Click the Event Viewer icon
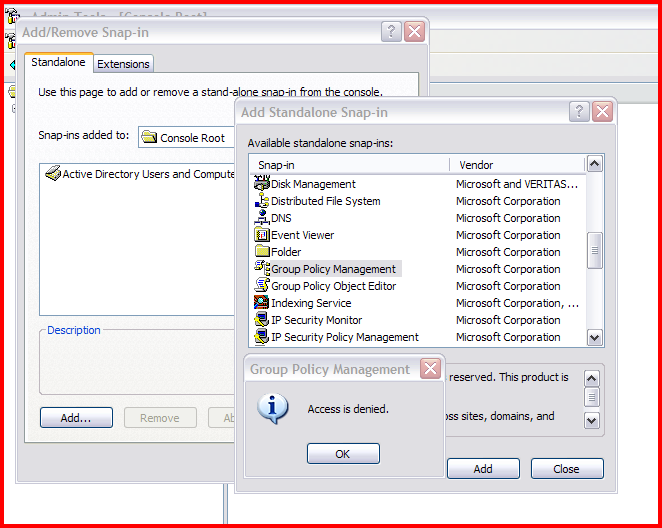The width and height of the screenshot is (662, 528). coord(262,235)
